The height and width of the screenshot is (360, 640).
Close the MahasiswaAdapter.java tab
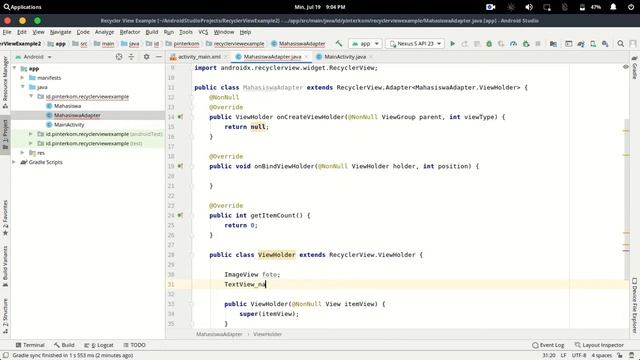307,57
